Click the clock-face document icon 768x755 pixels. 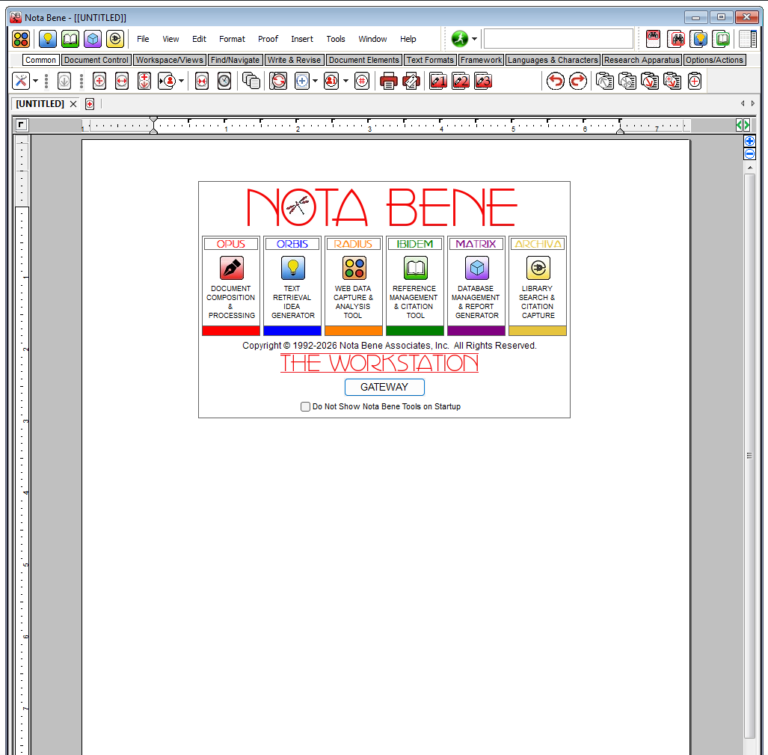[224, 81]
